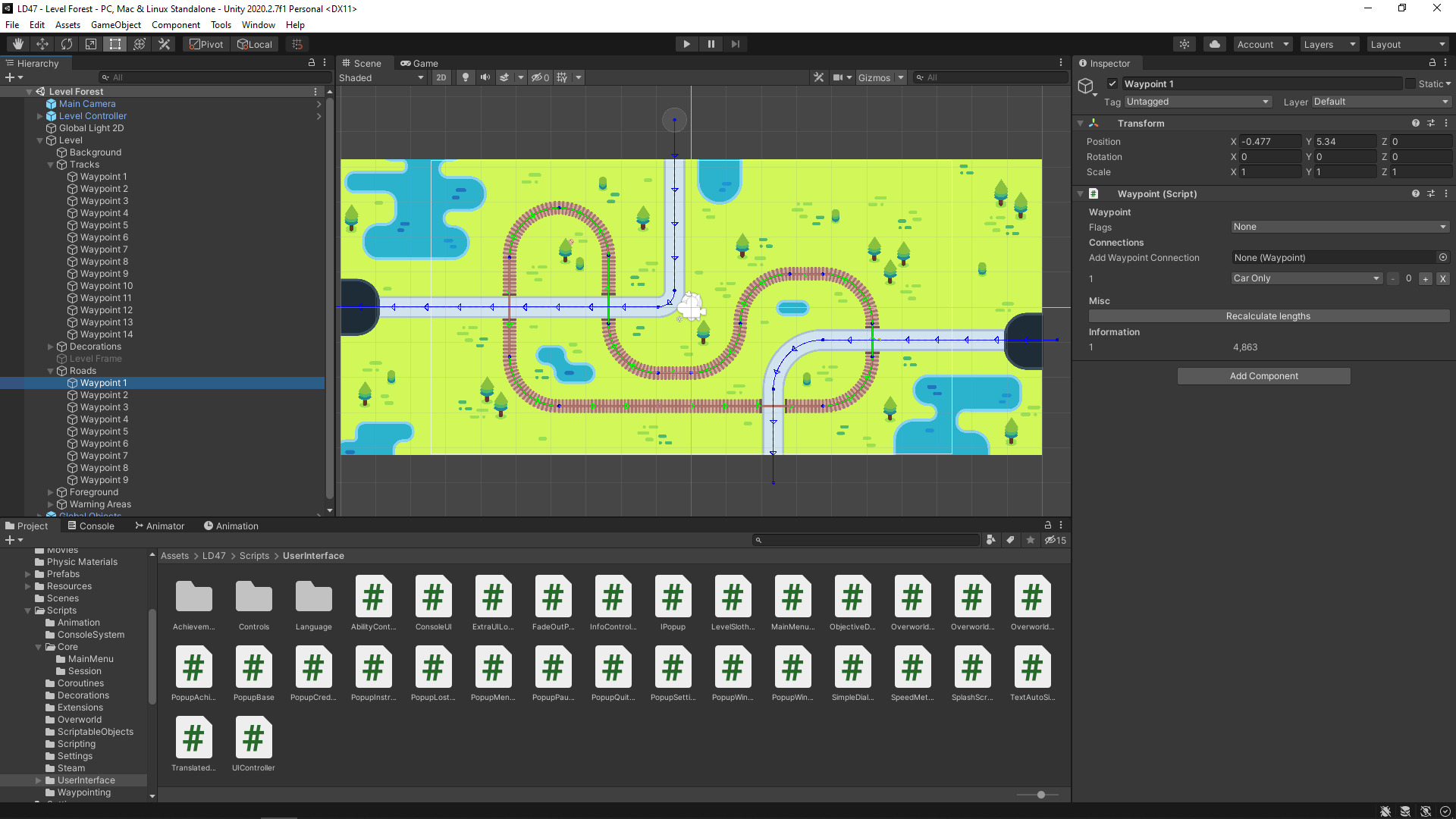Select the Move tool
The width and height of the screenshot is (1456, 819).
pyautogui.click(x=42, y=44)
